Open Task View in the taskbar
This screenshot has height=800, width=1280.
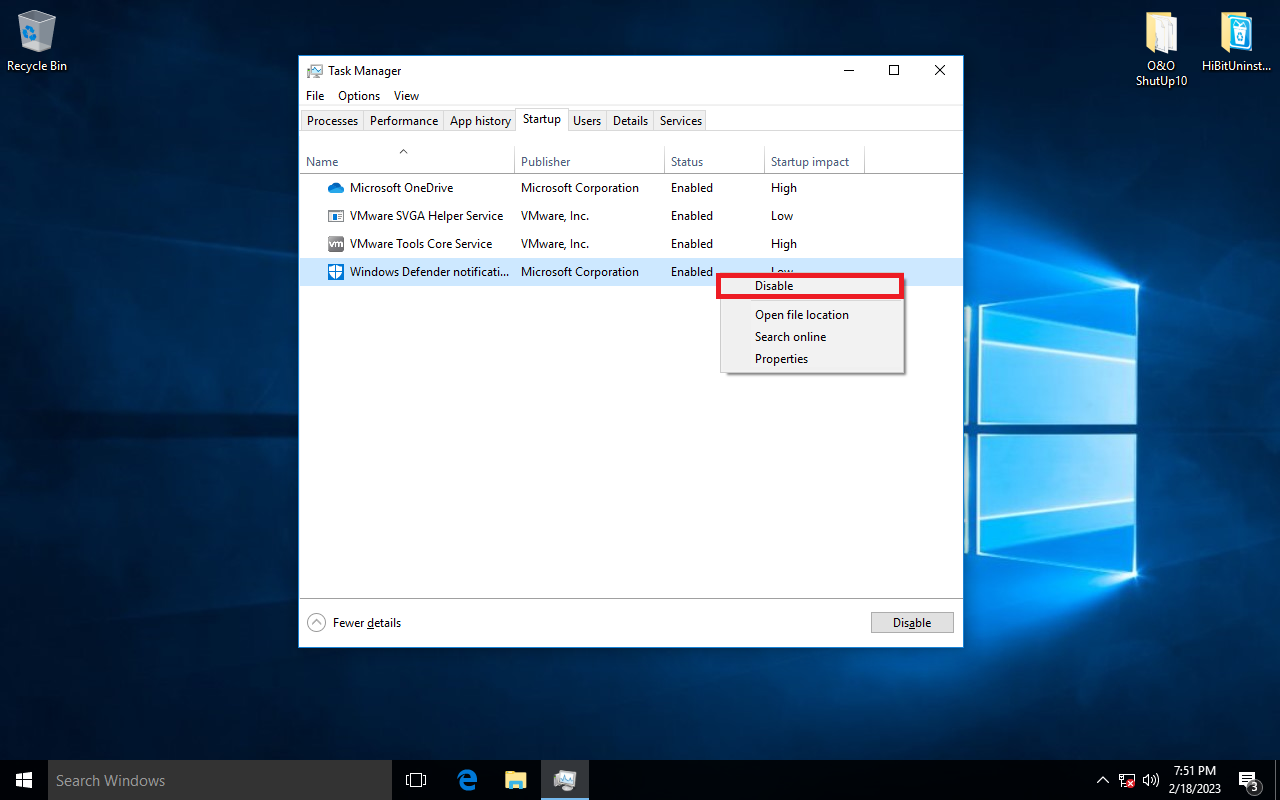click(416, 780)
